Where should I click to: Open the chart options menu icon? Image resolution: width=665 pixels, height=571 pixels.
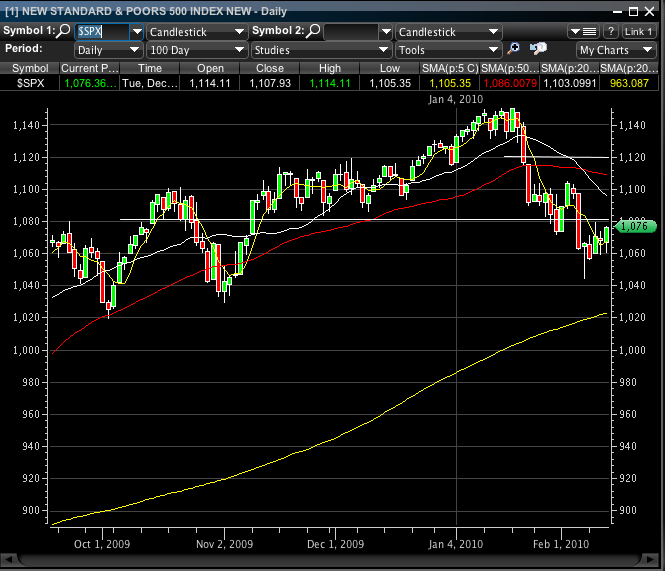point(583,32)
